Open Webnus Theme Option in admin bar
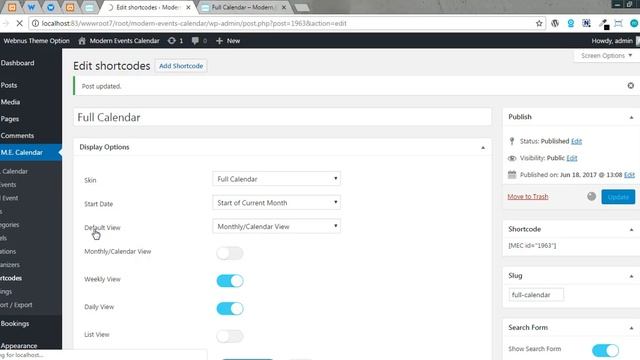 tap(37, 41)
